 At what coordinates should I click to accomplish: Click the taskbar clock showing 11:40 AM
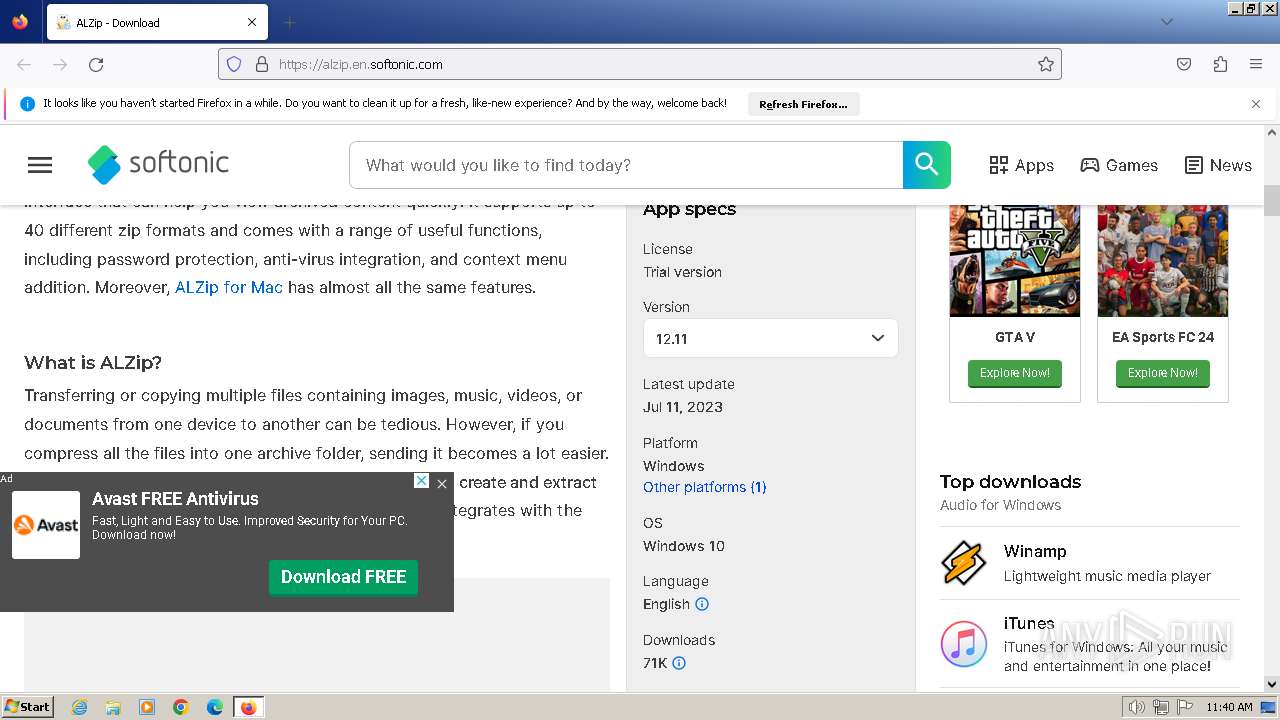pos(1229,707)
